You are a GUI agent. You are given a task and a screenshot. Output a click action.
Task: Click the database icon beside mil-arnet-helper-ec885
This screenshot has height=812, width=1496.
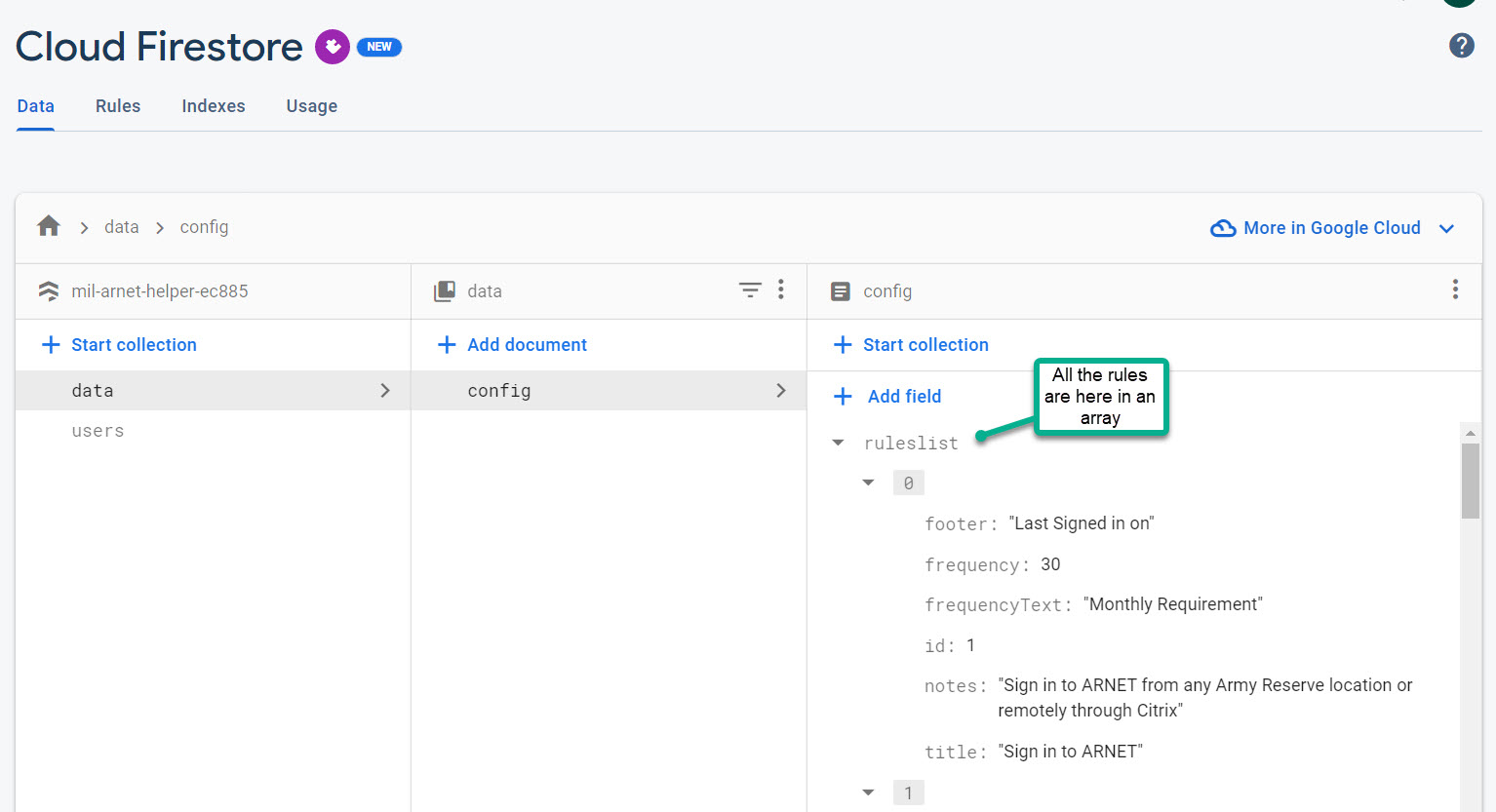tap(48, 290)
